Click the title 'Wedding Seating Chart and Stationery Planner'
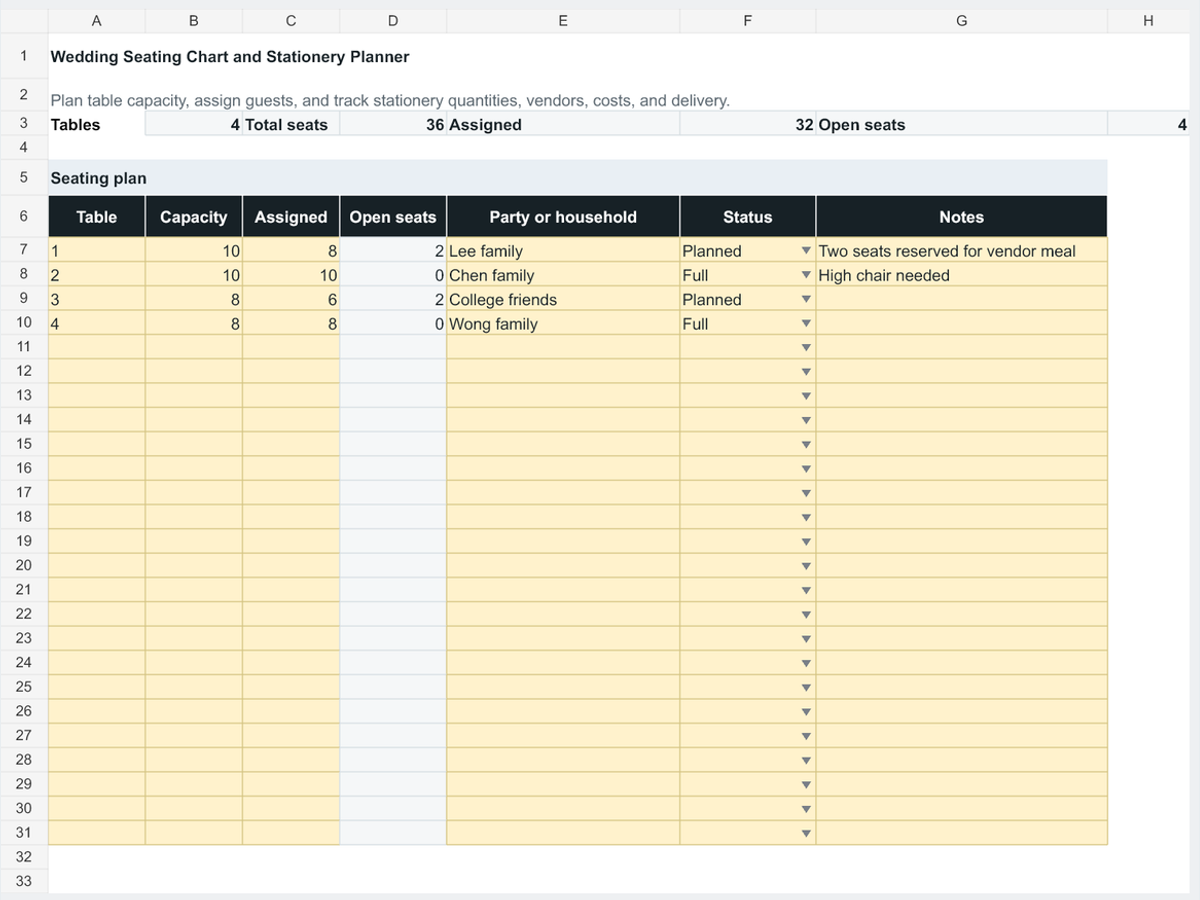Image resolution: width=1200 pixels, height=900 pixels. click(230, 57)
